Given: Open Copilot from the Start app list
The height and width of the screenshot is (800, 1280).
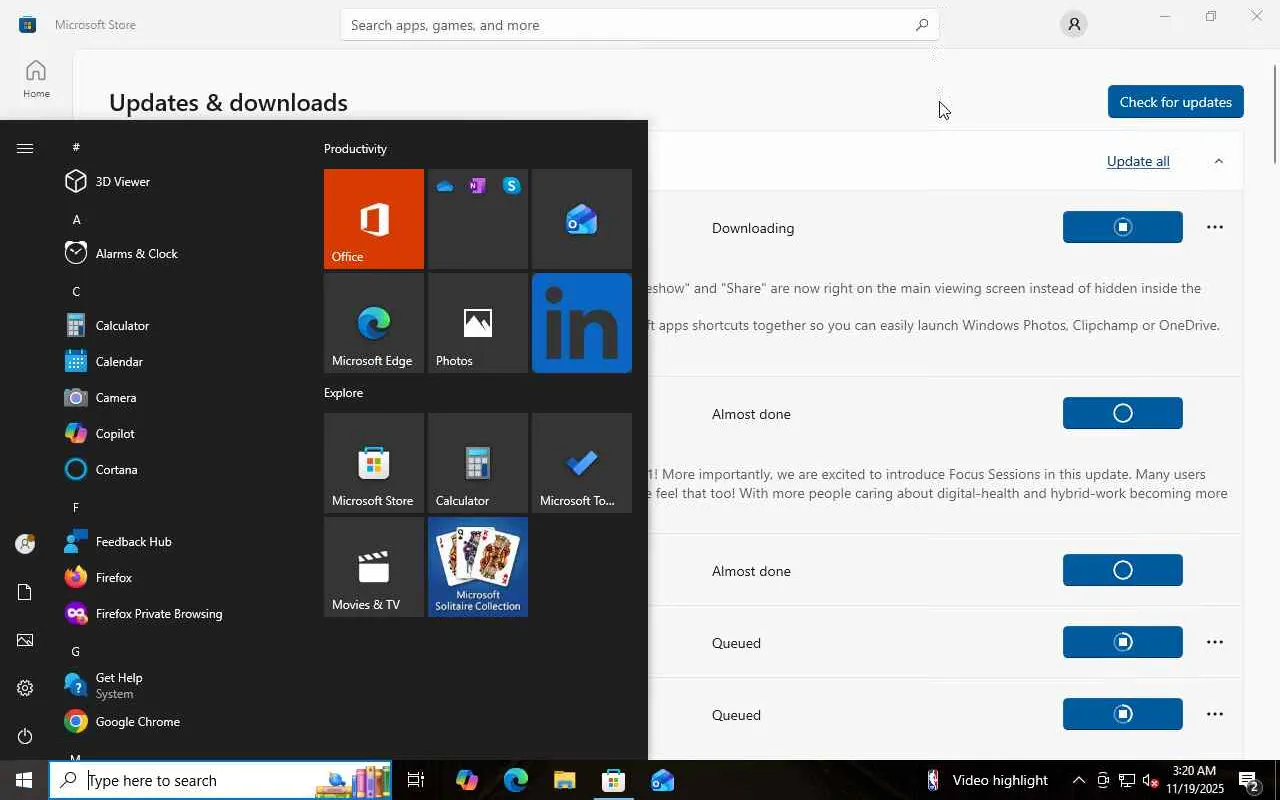Looking at the screenshot, I should tap(180, 434).
